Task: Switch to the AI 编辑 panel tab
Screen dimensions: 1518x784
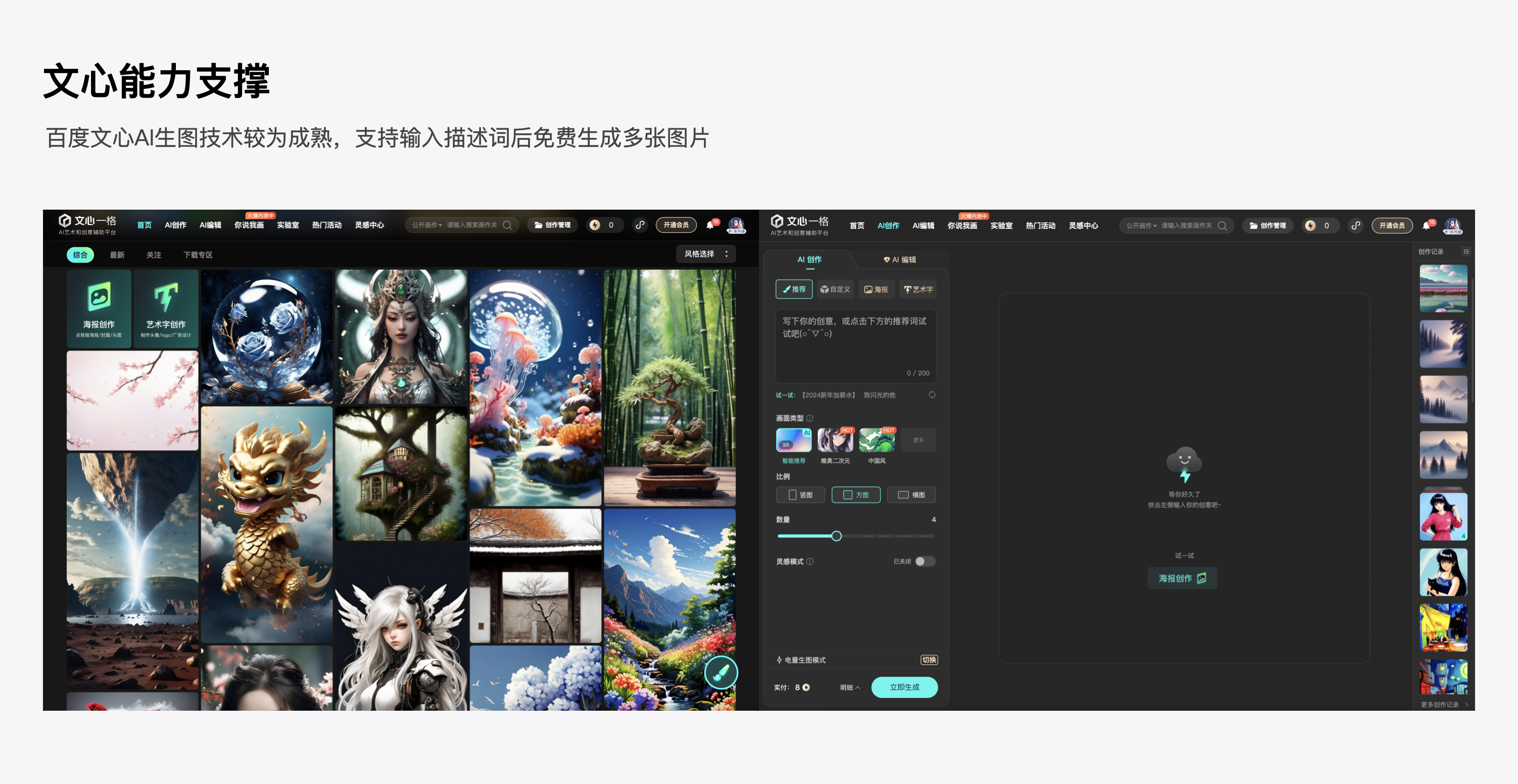Action: coord(899,260)
